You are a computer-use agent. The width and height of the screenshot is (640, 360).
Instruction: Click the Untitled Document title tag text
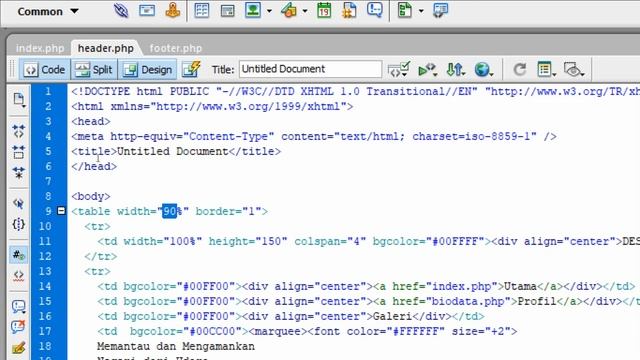point(172,151)
